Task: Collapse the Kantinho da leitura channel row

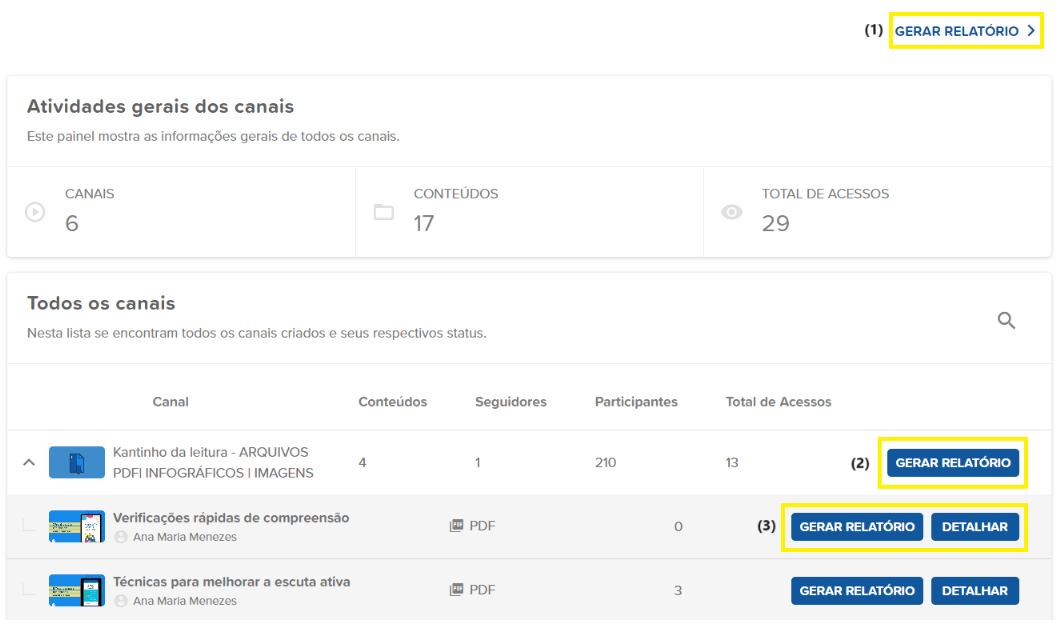Action: [x=29, y=462]
